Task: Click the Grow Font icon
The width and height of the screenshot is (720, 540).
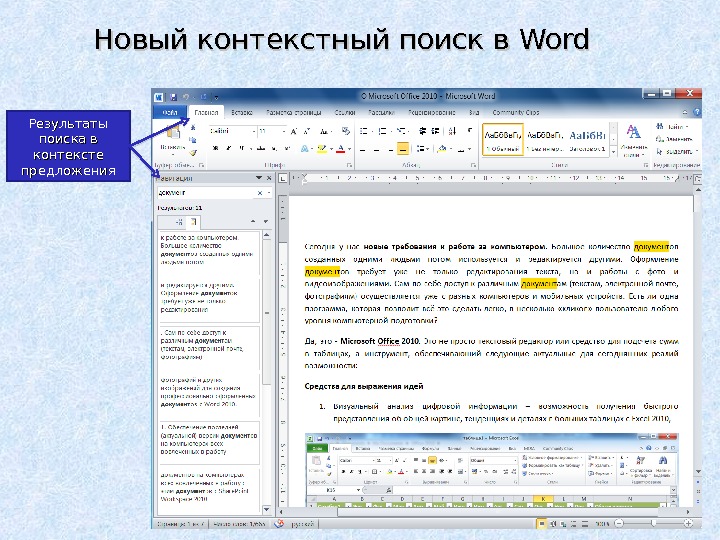Action: pyautogui.click(x=294, y=131)
